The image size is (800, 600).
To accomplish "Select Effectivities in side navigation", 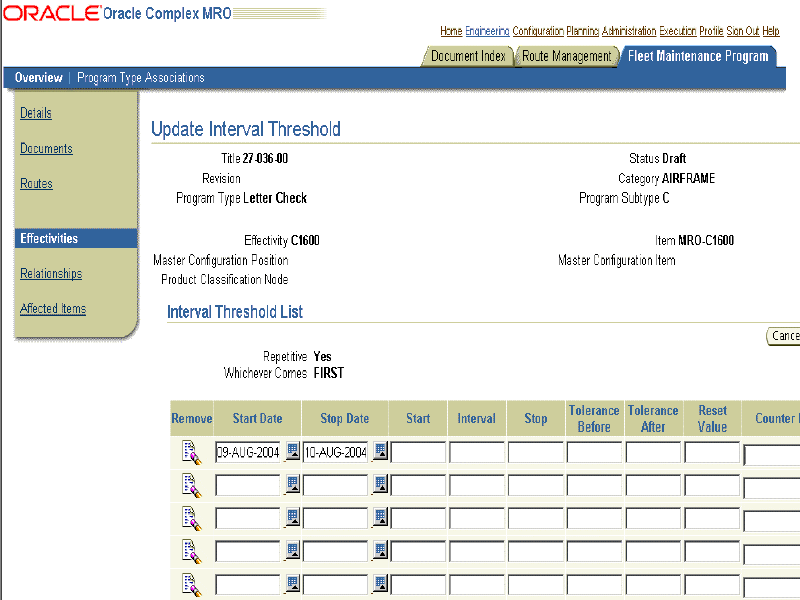I will pos(76,238).
